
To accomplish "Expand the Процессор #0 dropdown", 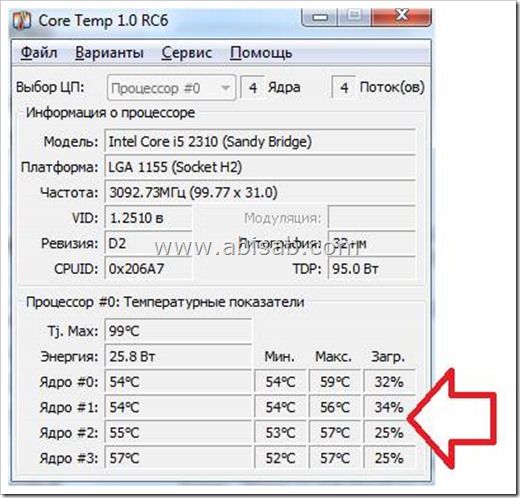I will pyautogui.click(x=171, y=88).
